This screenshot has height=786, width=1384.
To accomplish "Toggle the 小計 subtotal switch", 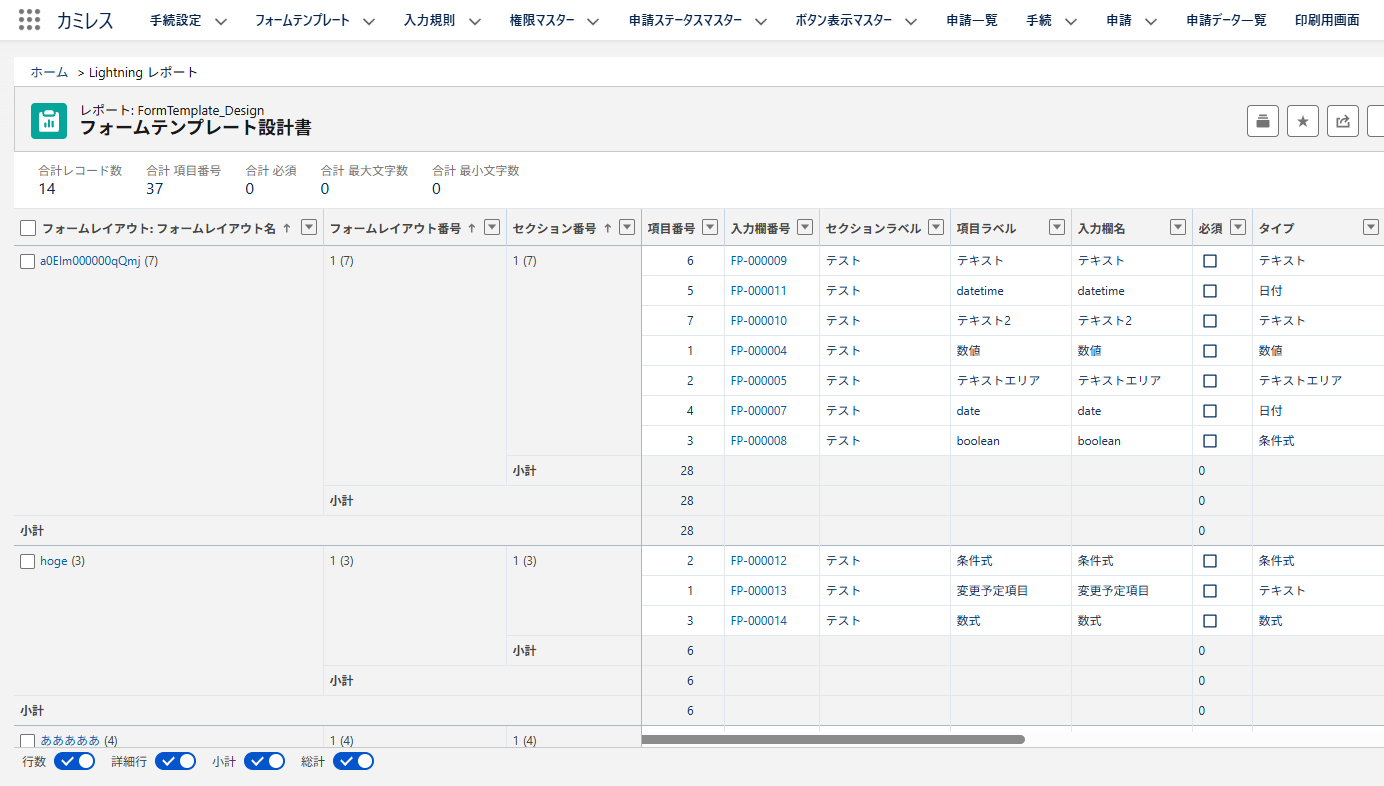I will (x=264, y=761).
